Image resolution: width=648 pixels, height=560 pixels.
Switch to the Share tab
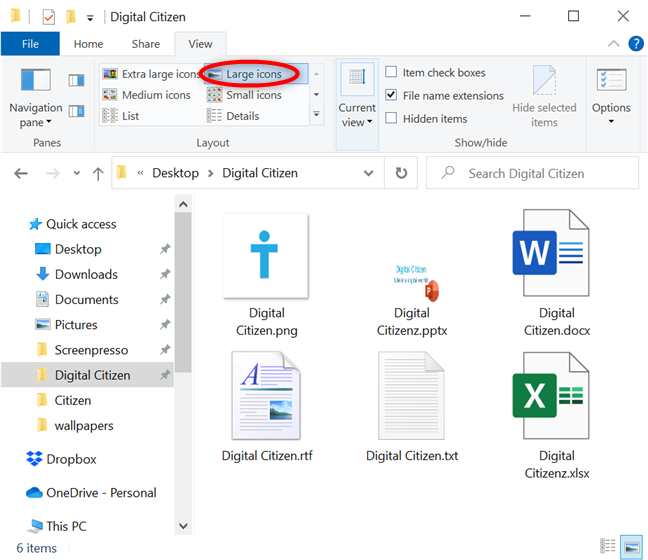[x=145, y=44]
